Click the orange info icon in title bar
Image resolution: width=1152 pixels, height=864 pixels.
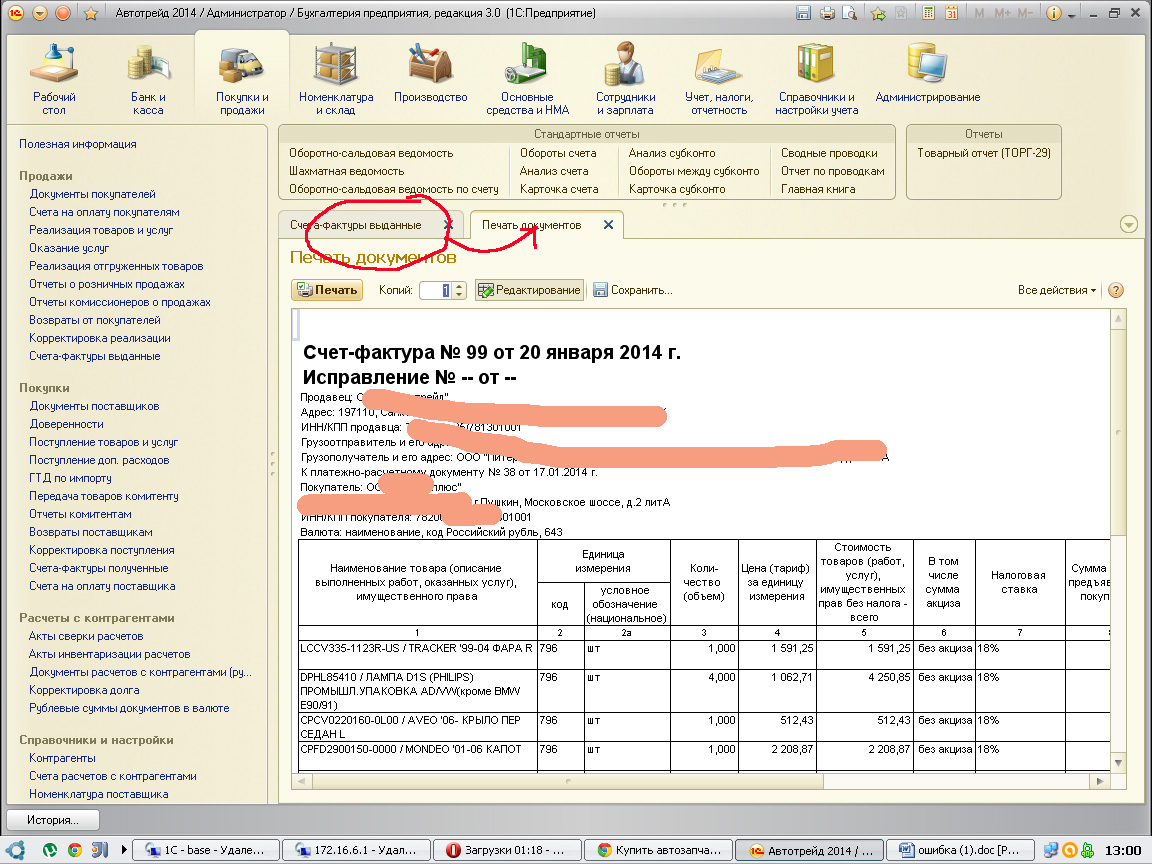point(1054,13)
